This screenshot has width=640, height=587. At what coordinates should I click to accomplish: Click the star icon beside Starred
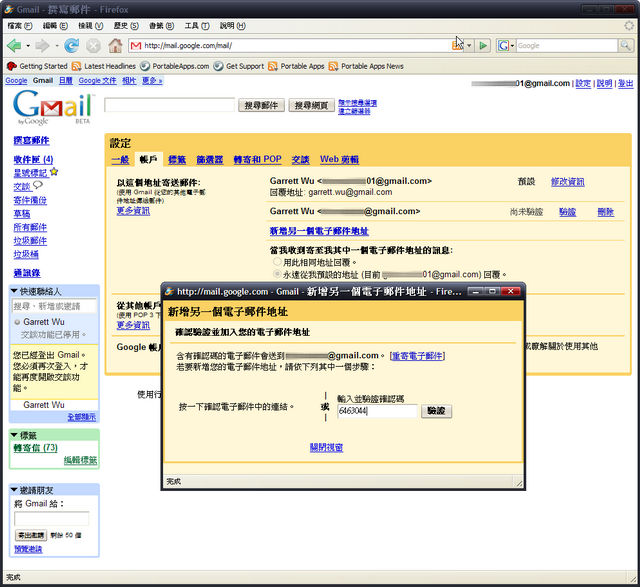pos(54,172)
